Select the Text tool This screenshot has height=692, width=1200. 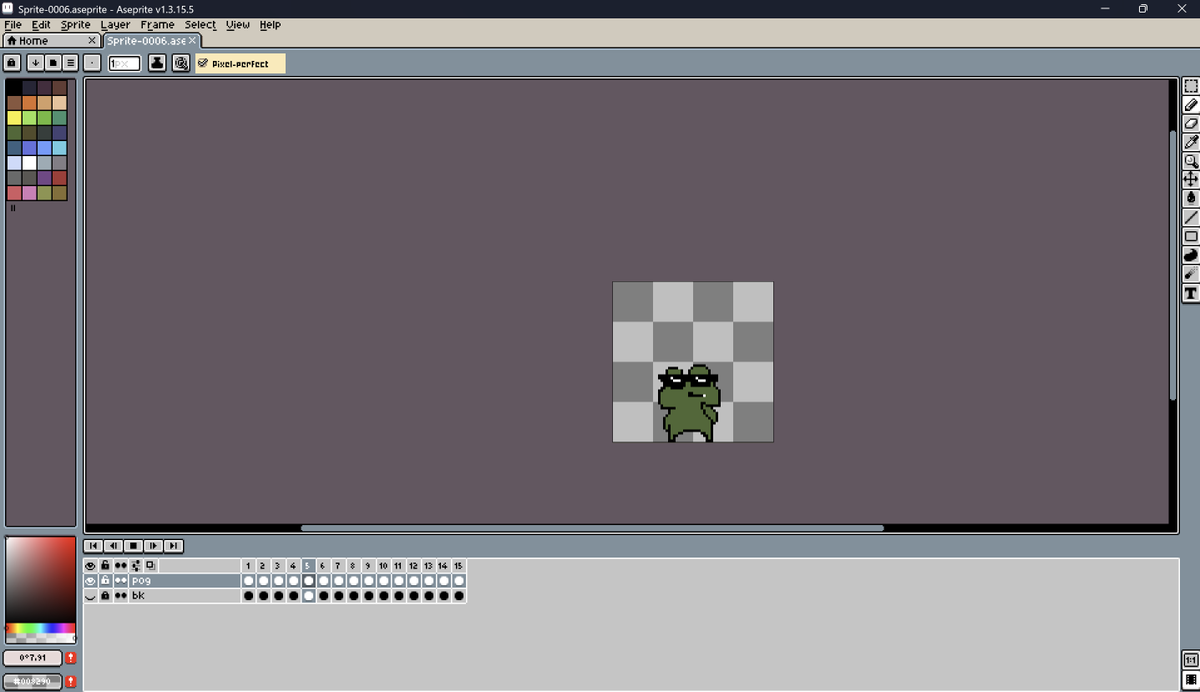point(1190,293)
